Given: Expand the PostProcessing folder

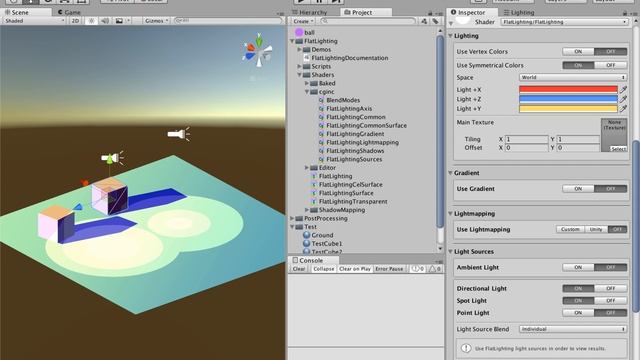Looking at the screenshot, I should click(292, 218).
